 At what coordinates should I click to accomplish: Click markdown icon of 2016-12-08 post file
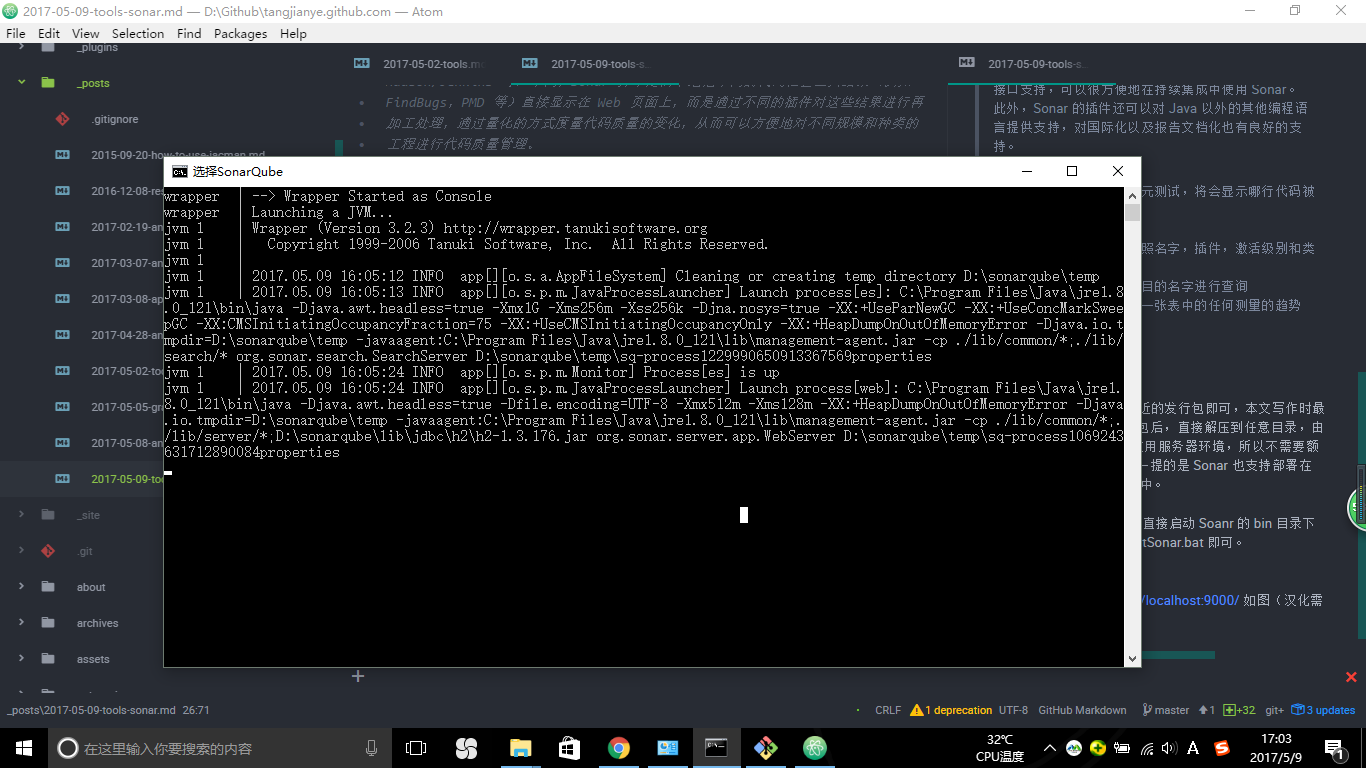click(x=62, y=191)
